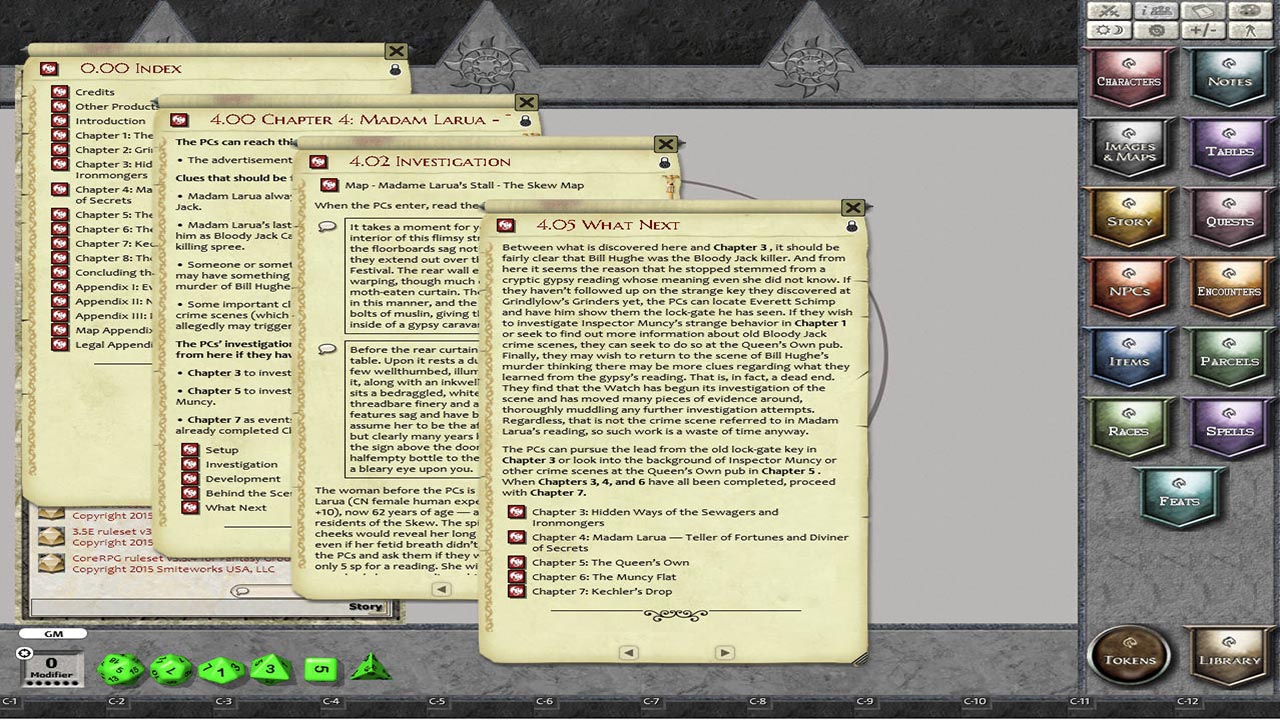Click the green d4 pyramid die

(368, 667)
